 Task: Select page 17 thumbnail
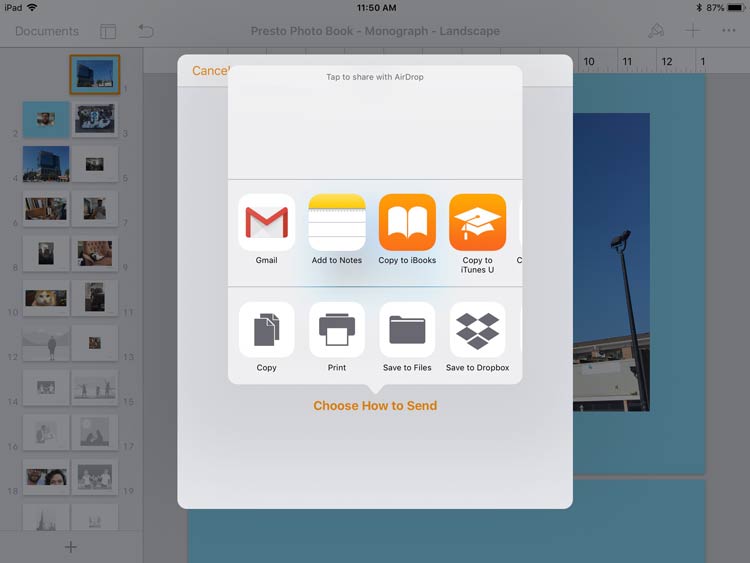[x=95, y=432]
